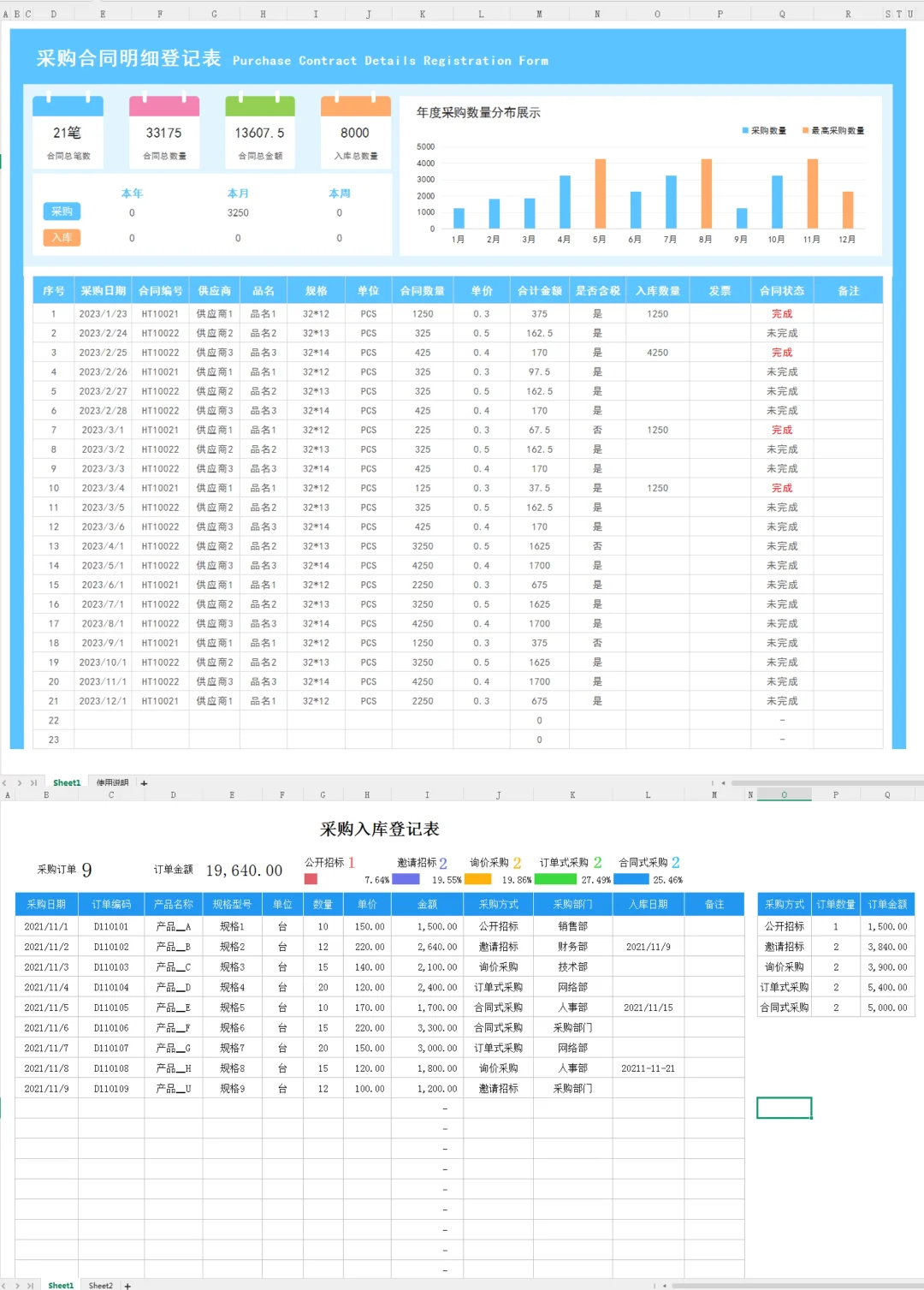Click the blue calendar icon above 合同总笔数
Screen dimensions: 924x1290
click(68, 104)
